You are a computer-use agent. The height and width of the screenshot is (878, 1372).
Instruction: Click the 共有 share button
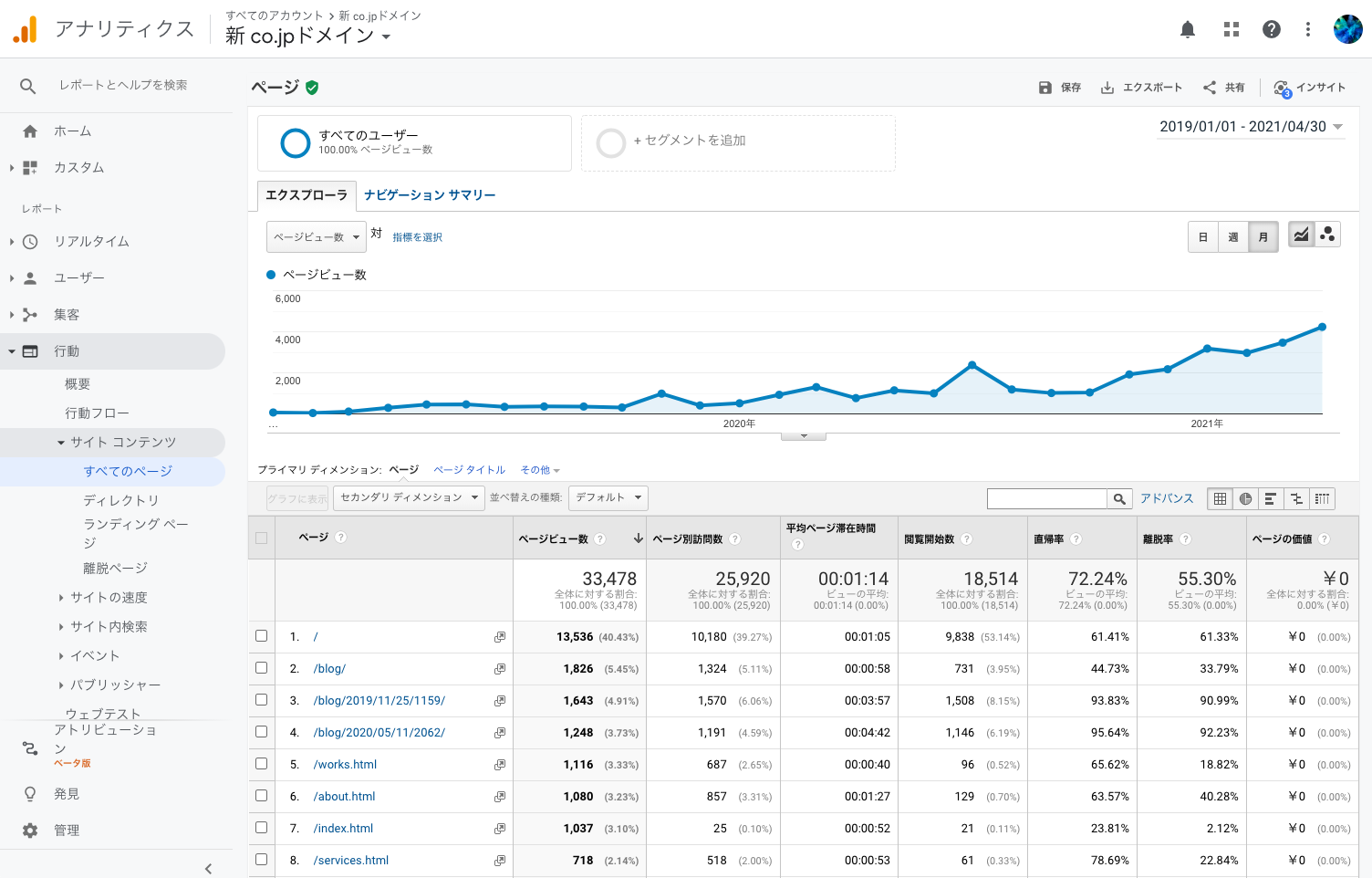click(1223, 88)
